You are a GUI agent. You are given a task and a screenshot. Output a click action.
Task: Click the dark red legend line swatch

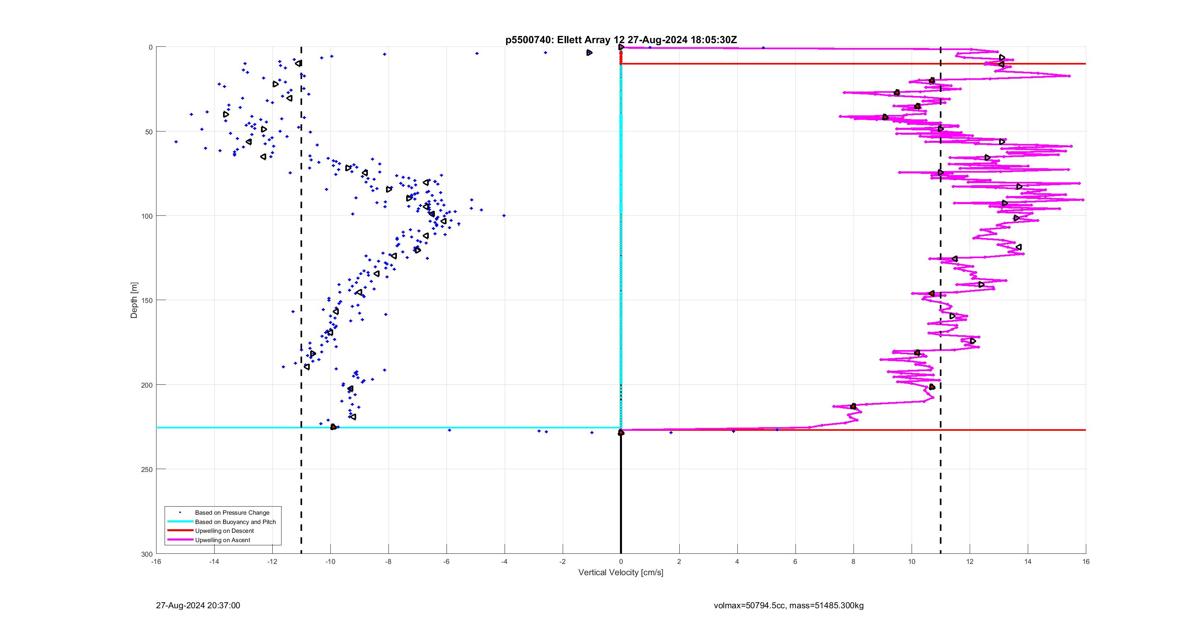pos(178,530)
